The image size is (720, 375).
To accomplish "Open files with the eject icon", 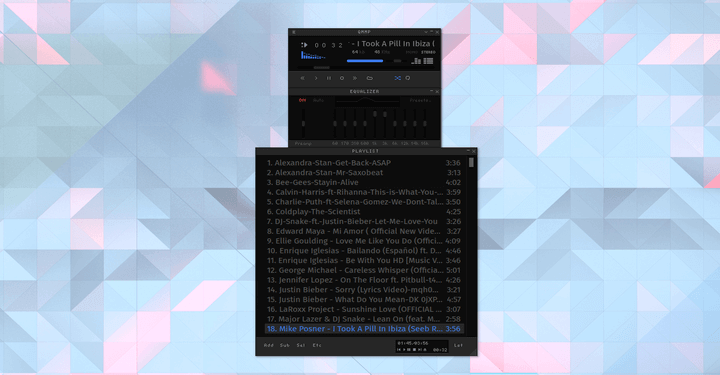I will tap(370, 78).
